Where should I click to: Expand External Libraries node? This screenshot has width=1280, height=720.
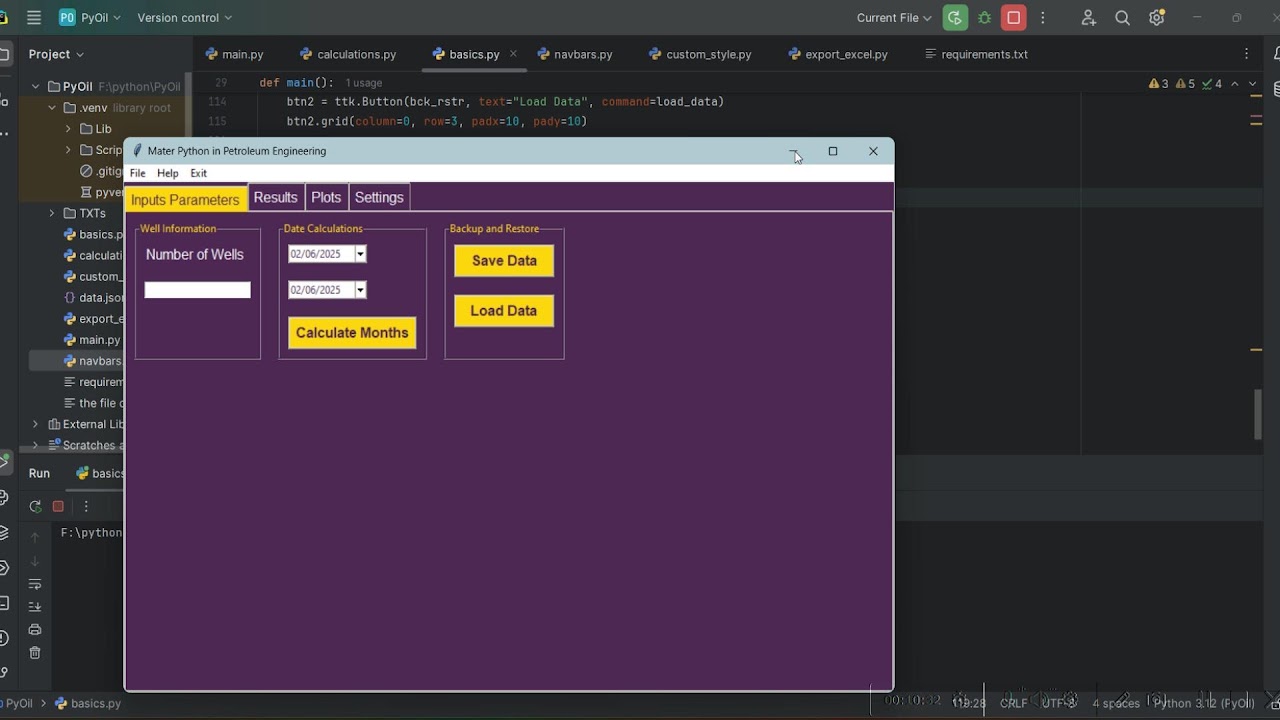pos(35,424)
